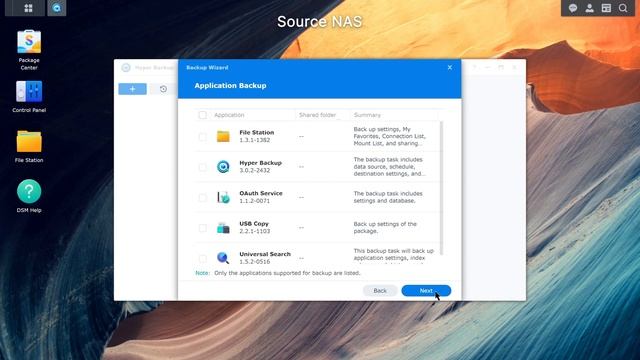Click the Backup Wizard title text
The height and width of the screenshot is (360, 640).
click(207, 67)
